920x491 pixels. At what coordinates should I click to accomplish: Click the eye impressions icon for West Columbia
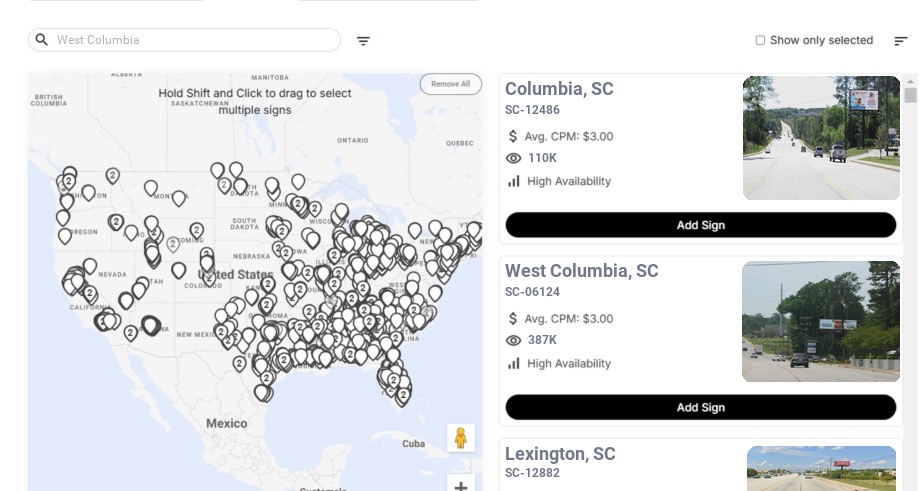(514, 341)
